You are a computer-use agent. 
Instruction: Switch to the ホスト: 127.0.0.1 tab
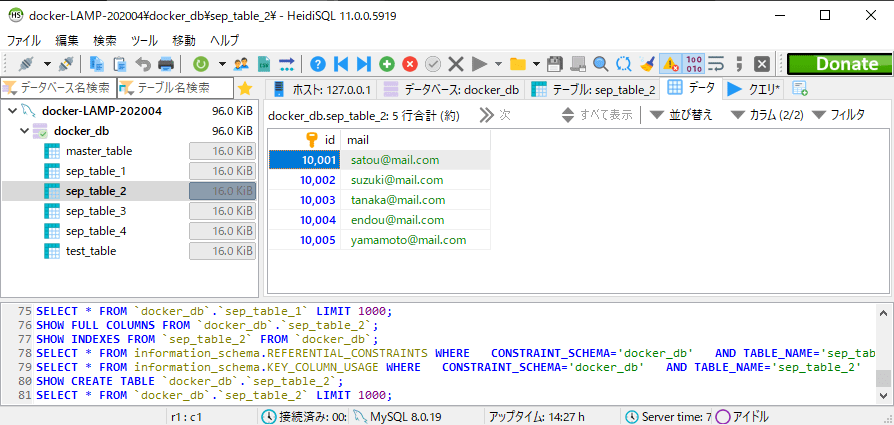tap(322, 90)
